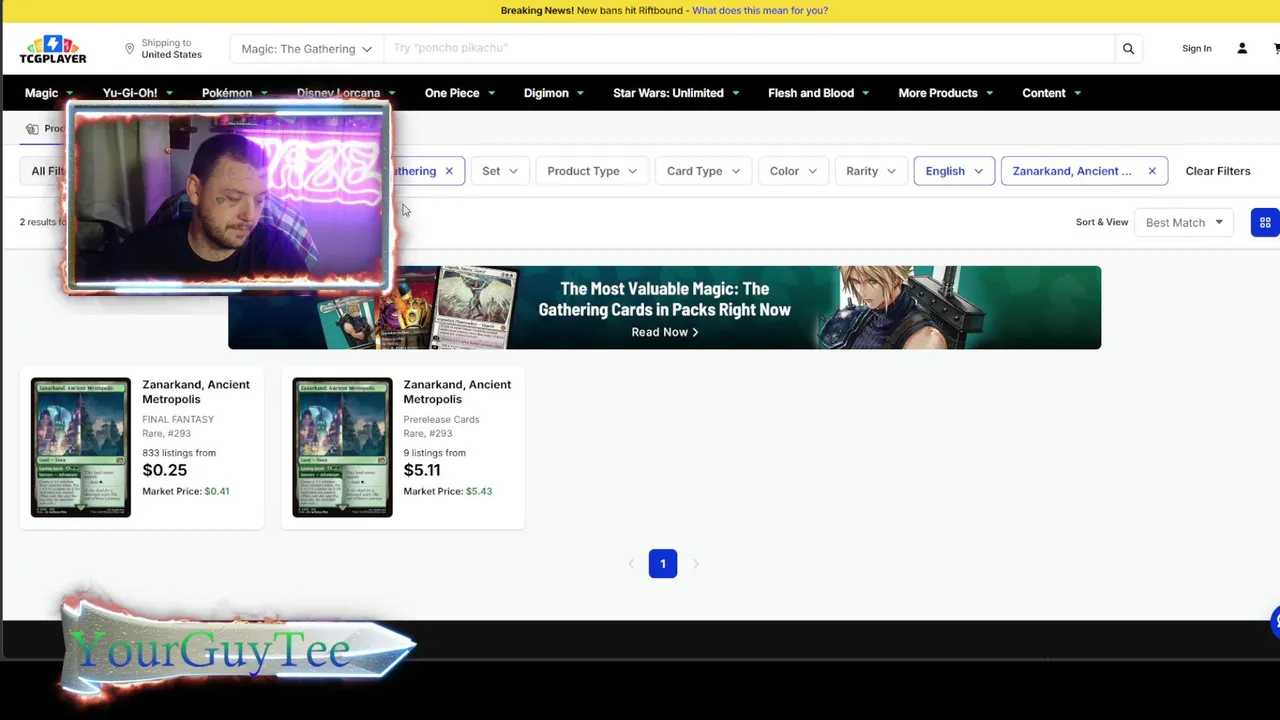This screenshot has width=1280, height=720.
Task: Click Zanarkand title of Prerelease Cards listing
Action: 457,392
